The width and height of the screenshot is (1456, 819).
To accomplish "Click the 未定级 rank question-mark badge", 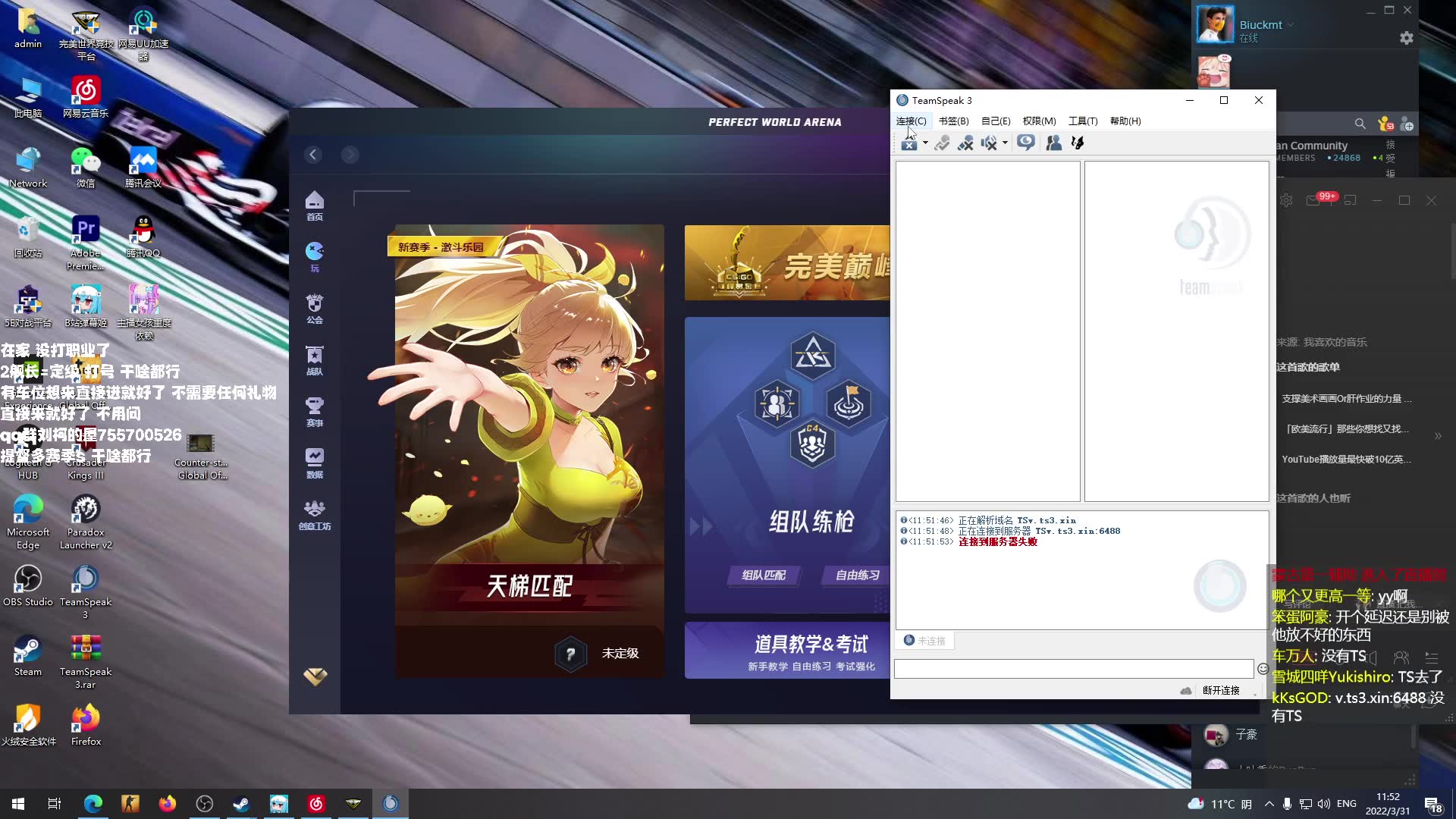I will 570,654.
